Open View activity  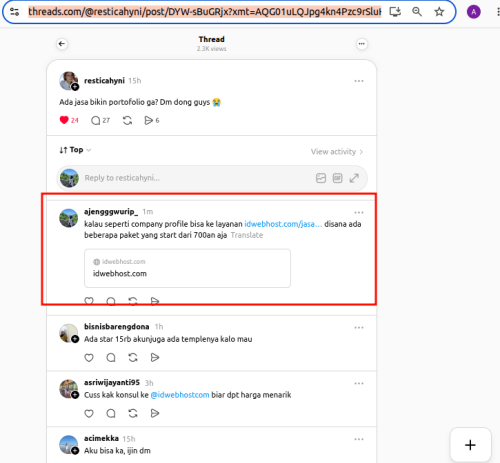point(337,152)
